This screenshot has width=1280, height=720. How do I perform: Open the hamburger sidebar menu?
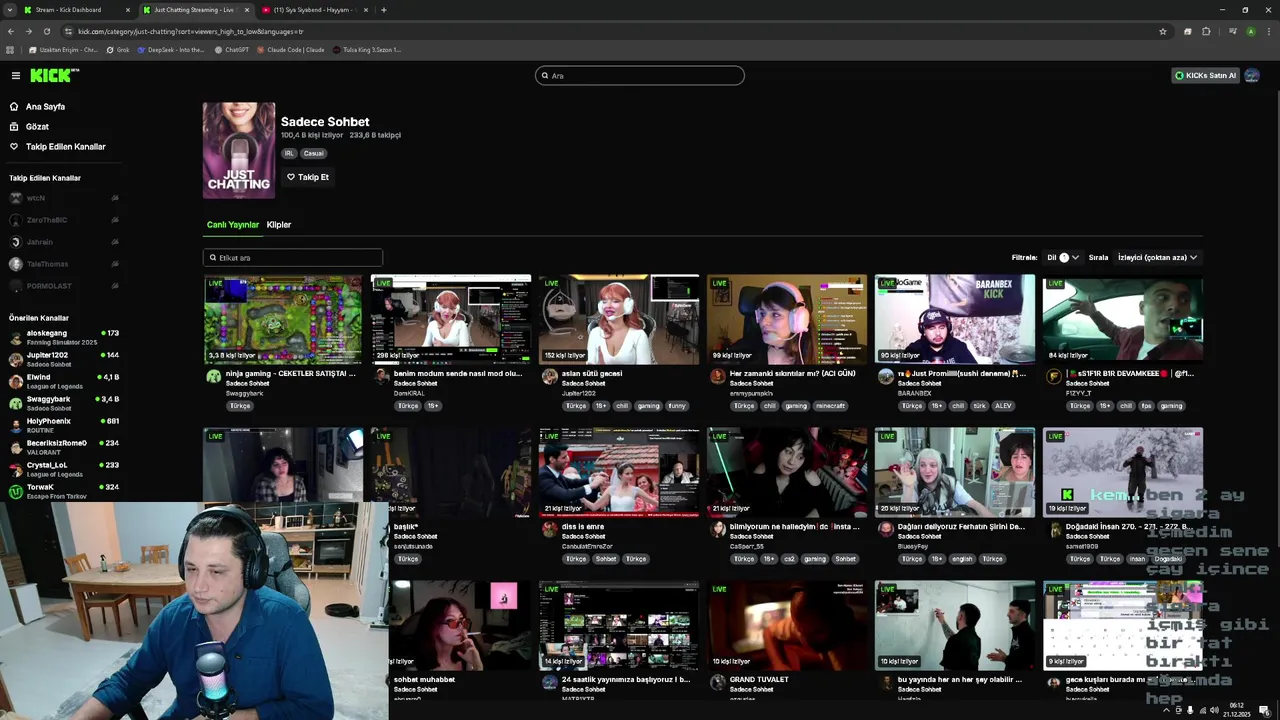coord(15,75)
